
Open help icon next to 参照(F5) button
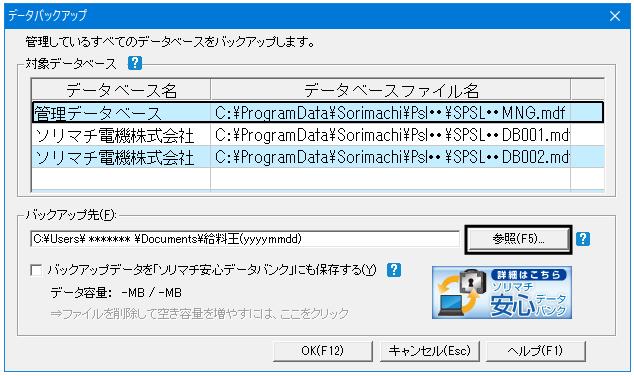583,239
